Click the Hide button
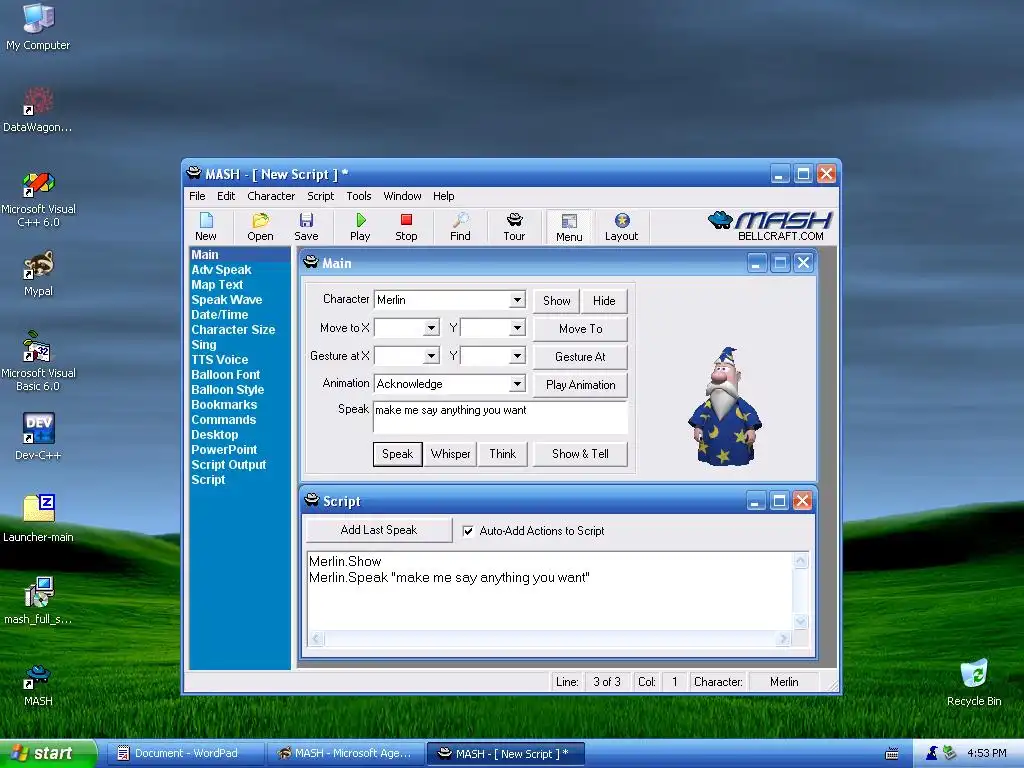The width and height of the screenshot is (1024, 768). [x=604, y=301]
